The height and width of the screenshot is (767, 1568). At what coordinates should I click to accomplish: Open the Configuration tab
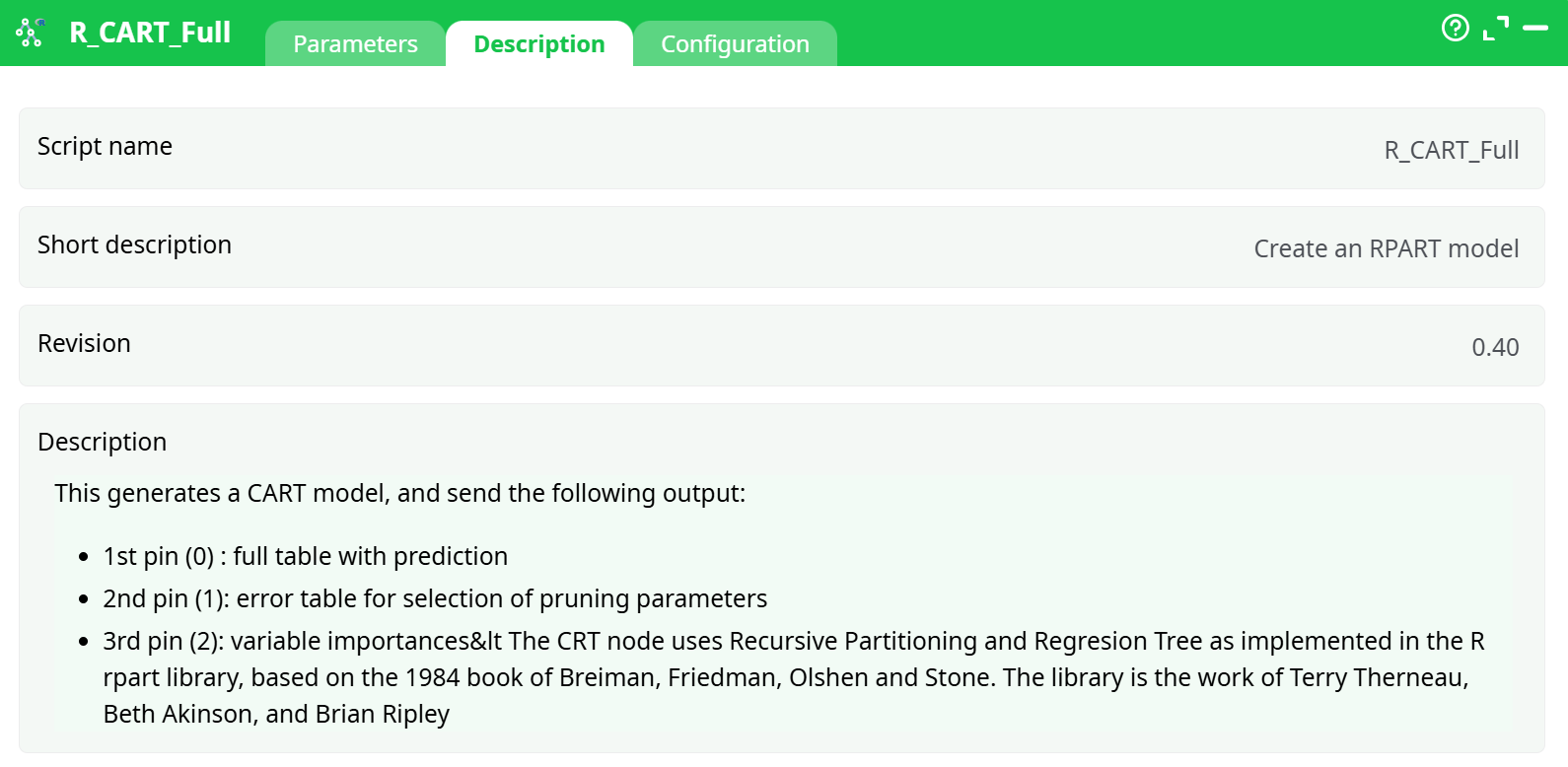[x=735, y=44]
